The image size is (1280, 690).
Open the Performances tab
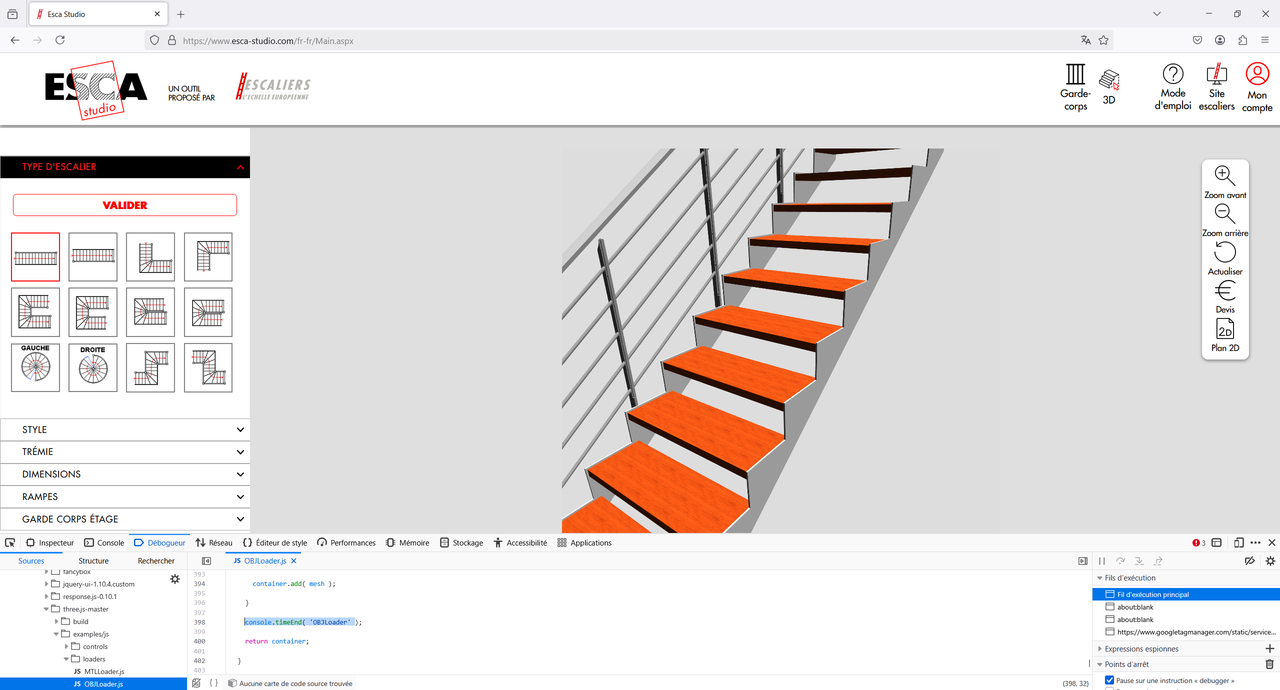[346, 543]
